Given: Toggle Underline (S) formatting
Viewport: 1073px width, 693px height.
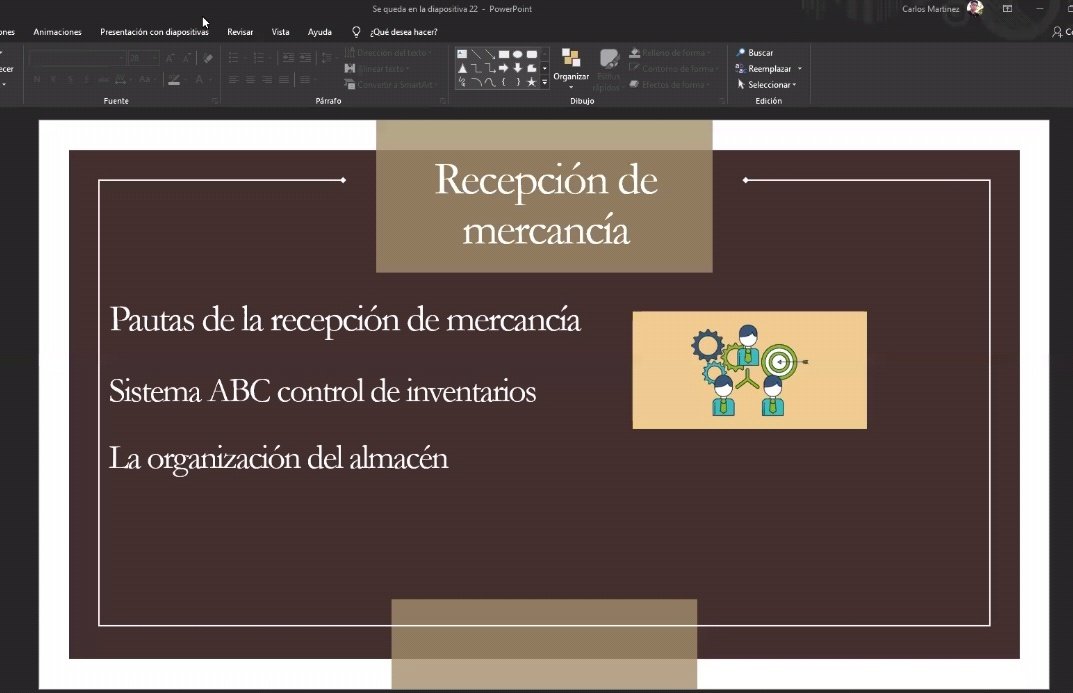Looking at the screenshot, I should (70, 80).
